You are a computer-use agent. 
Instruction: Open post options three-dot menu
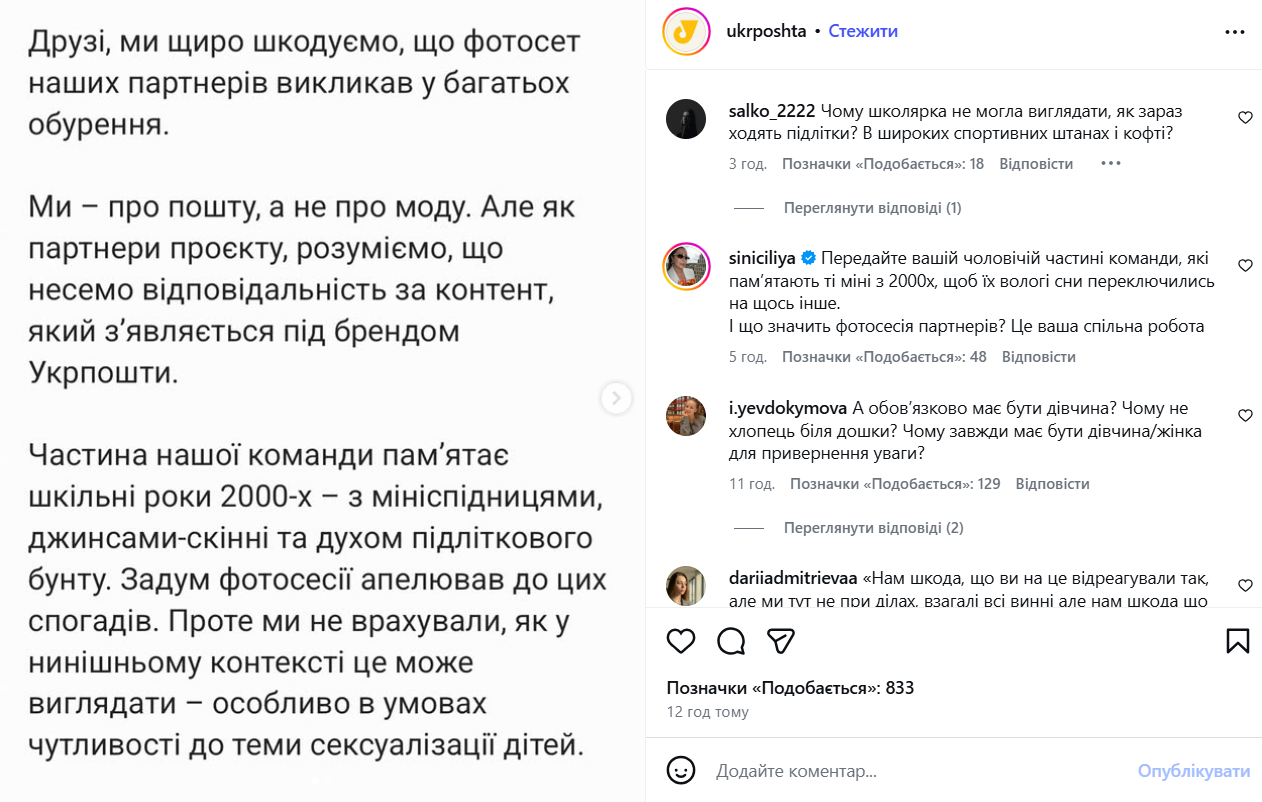[1235, 32]
